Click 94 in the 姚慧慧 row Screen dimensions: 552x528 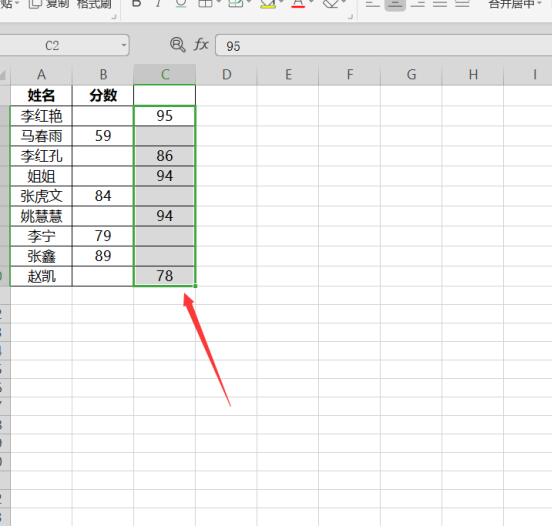(x=165, y=216)
